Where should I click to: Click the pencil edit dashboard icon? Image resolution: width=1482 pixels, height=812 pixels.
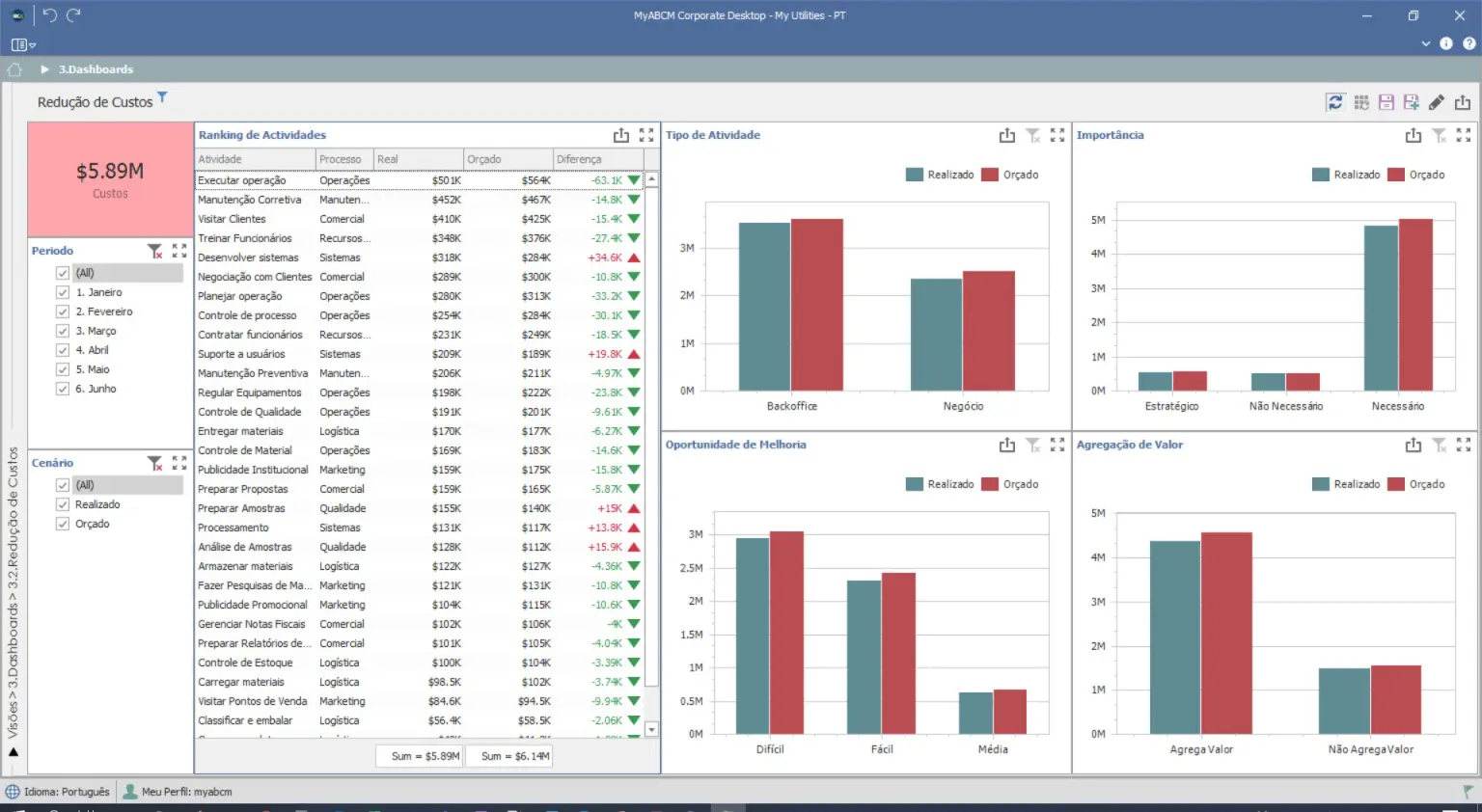[1437, 102]
